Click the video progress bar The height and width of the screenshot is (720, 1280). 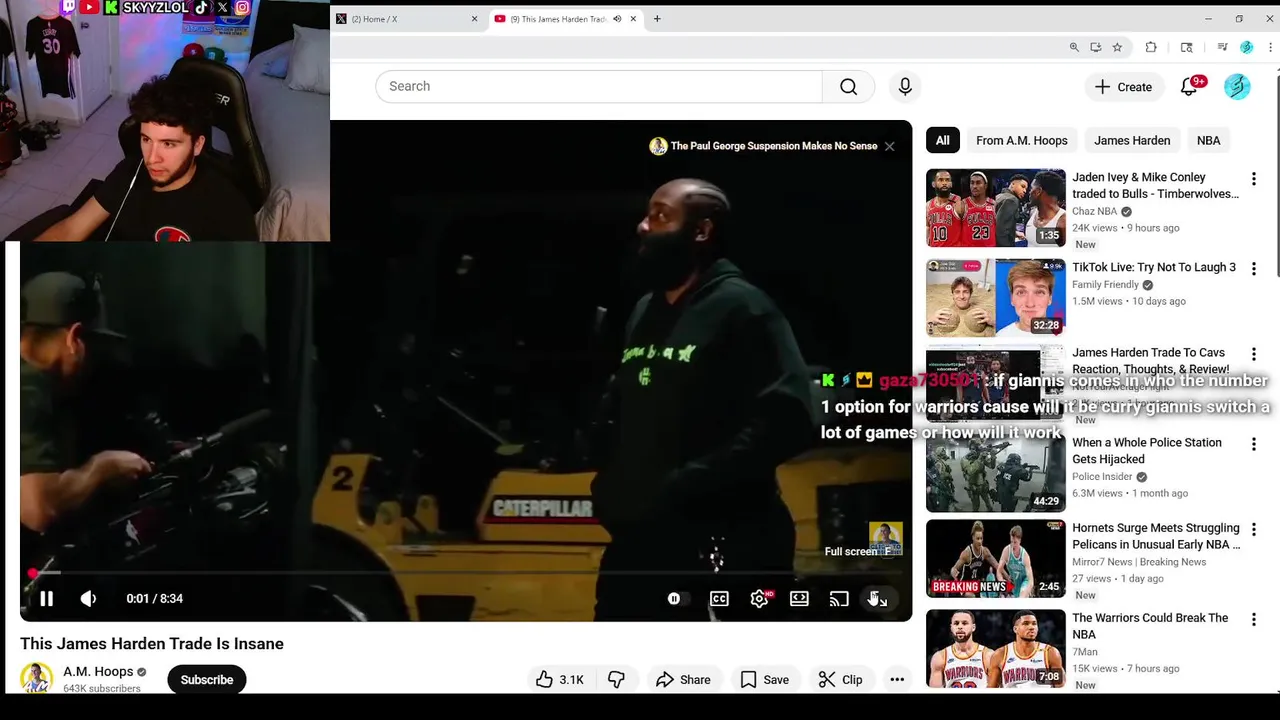click(466, 573)
